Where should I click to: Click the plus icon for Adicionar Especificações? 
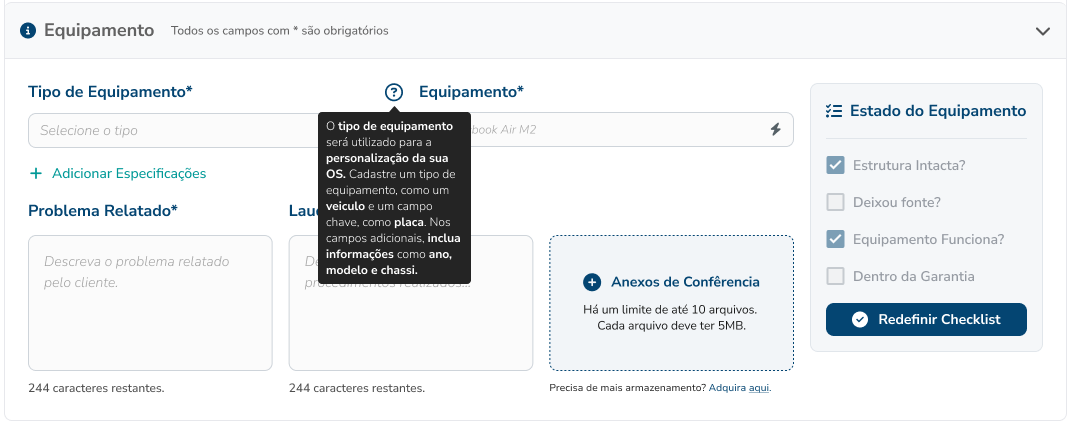pos(36,173)
